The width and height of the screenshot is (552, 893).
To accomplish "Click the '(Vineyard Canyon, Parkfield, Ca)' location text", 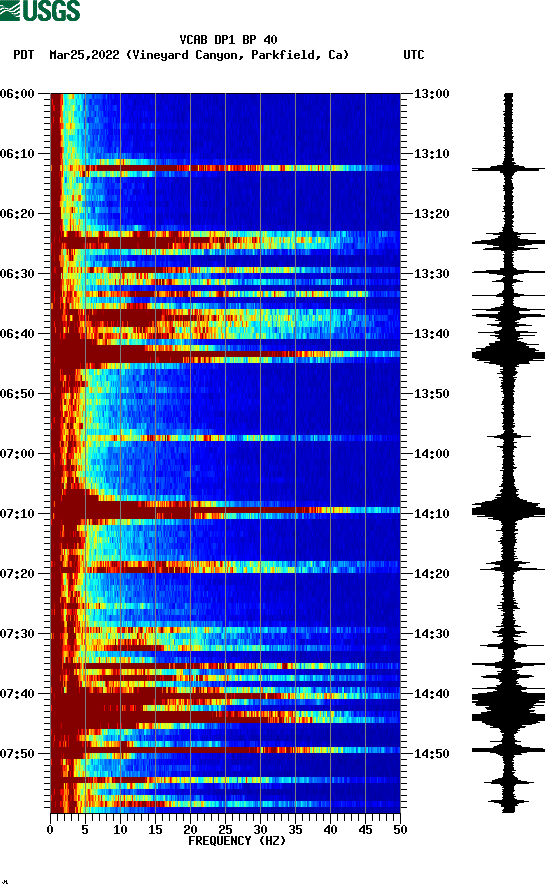I will (238, 55).
